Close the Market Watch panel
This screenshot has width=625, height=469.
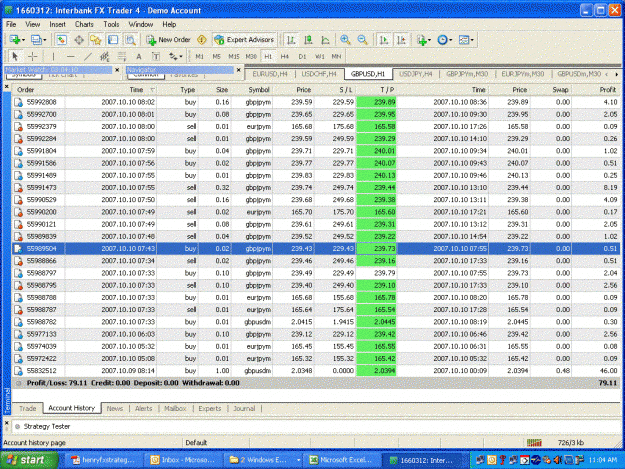[x=117, y=70]
